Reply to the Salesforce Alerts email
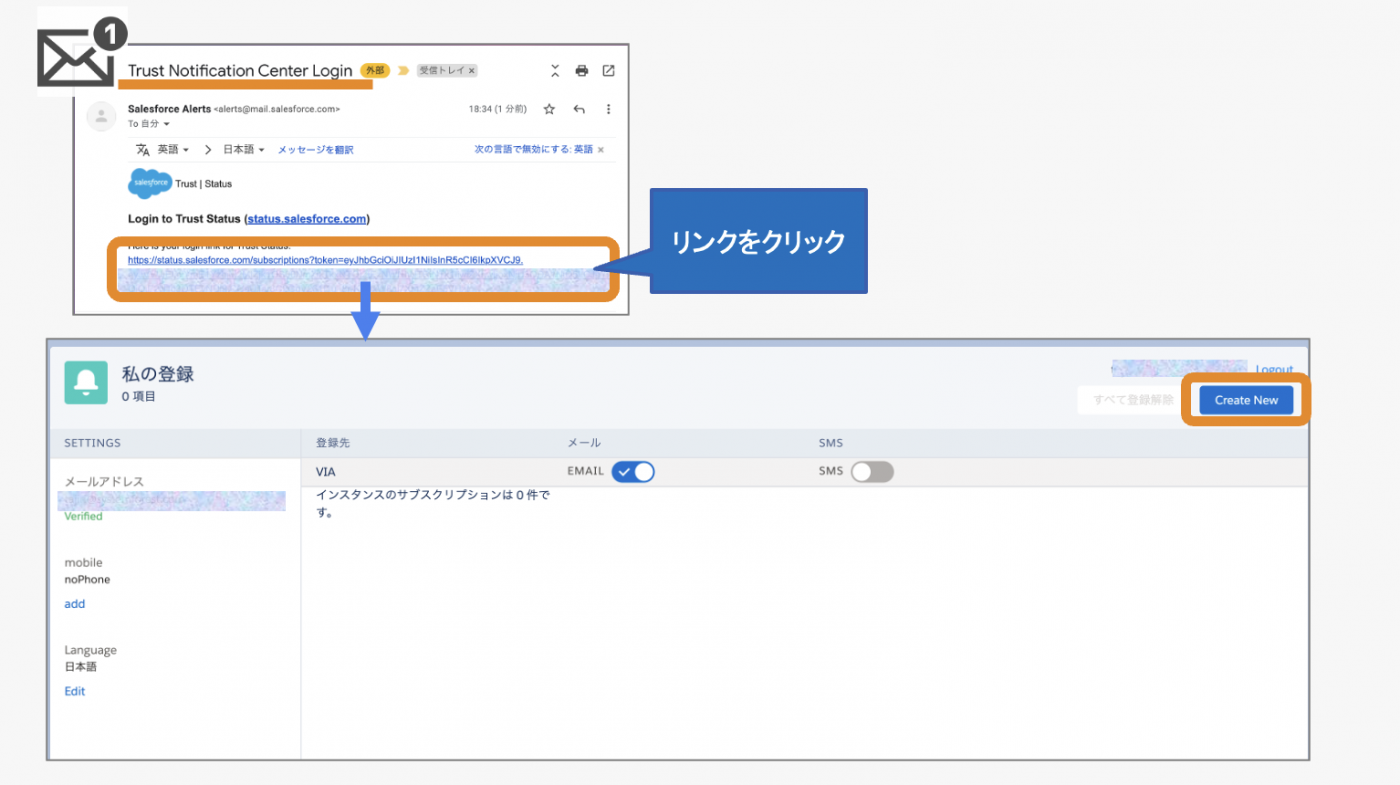Screen dimensions: 1400x785 [x=578, y=109]
